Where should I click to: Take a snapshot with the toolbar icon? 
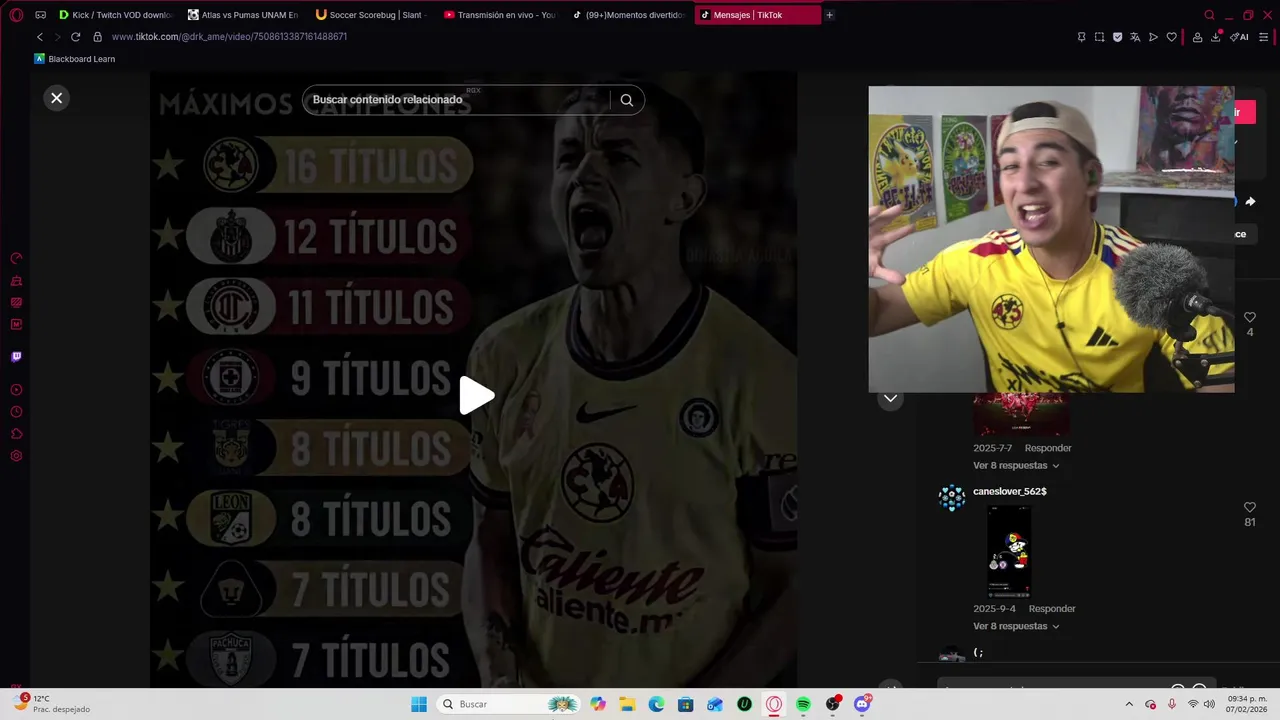coord(1099,37)
